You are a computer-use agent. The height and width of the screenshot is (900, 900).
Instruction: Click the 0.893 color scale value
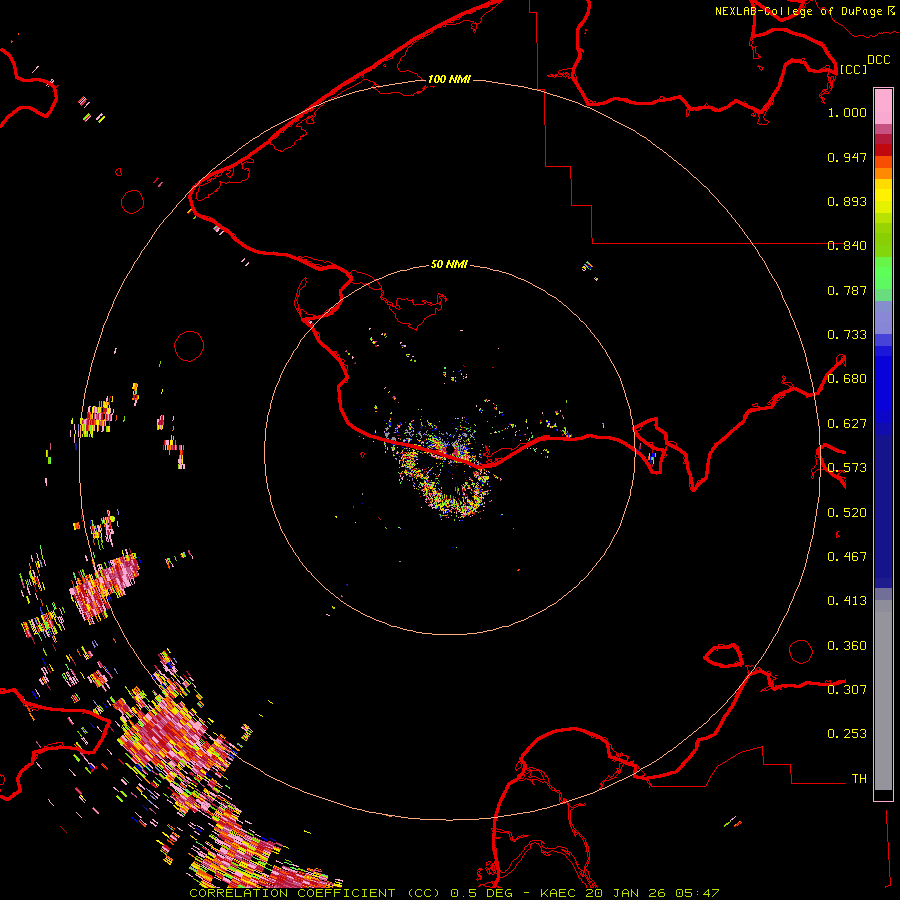[x=847, y=201]
